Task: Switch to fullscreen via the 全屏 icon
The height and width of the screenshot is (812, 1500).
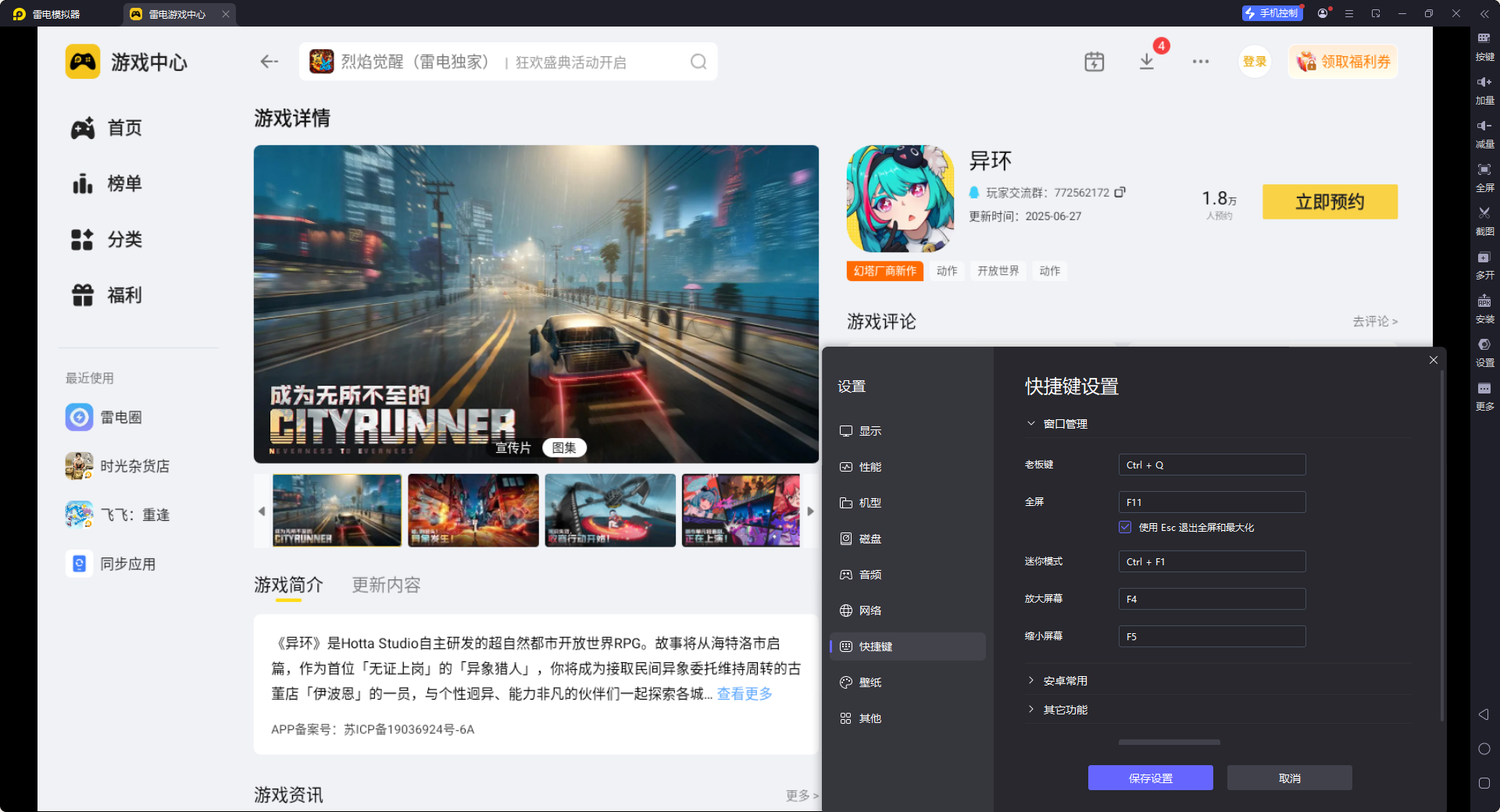Action: [1484, 177]
